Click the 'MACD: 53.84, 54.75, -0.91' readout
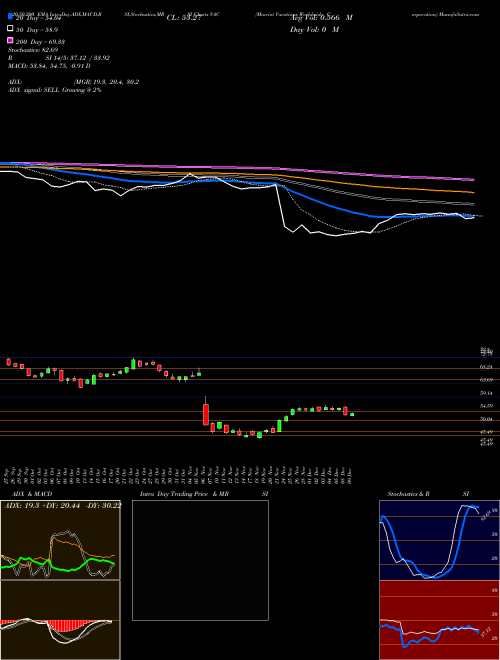 [x=50, y=66]
